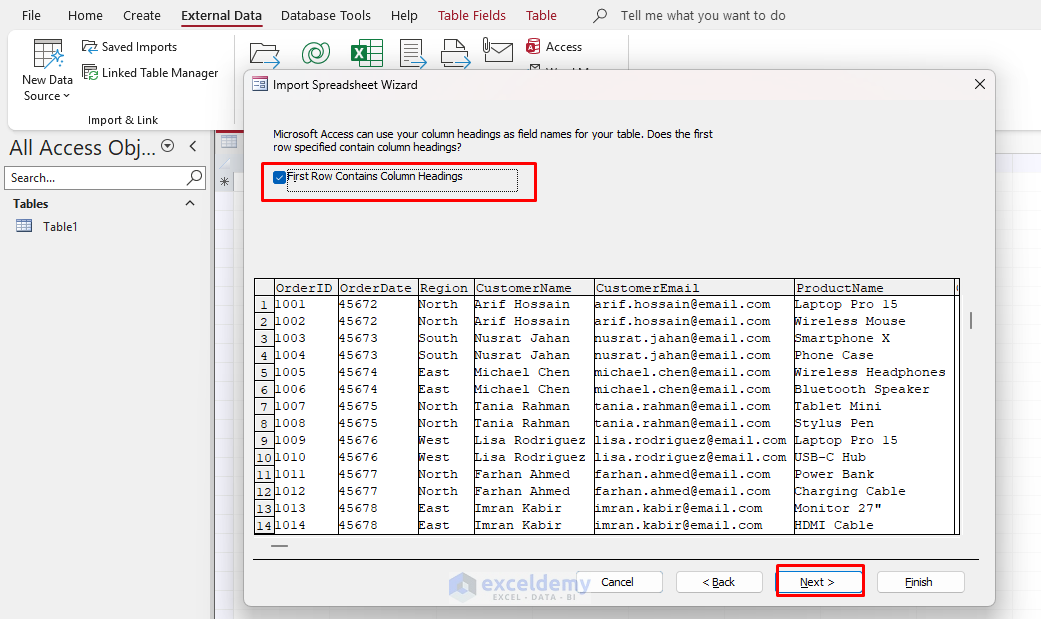Open the All Access Objects dropdown menu
This screenshot has width=1041, height=619.
(x=168, y=145)
